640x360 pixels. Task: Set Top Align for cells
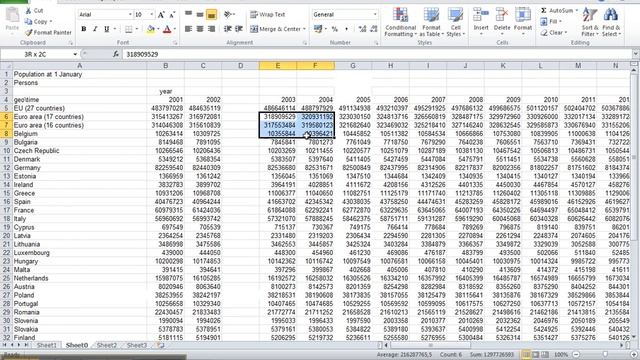(x=188, y=15)
